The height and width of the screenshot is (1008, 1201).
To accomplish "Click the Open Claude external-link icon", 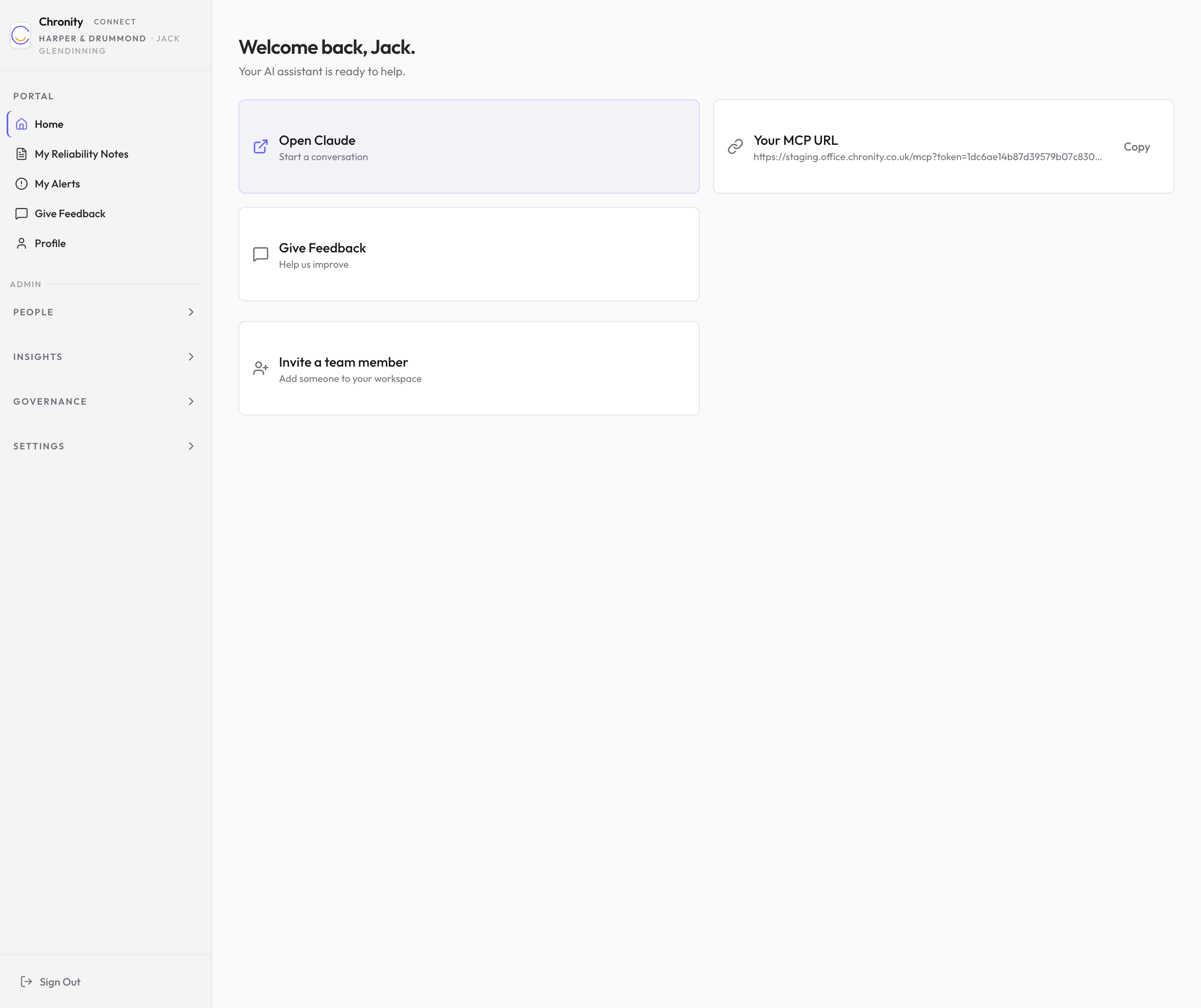I will pos(261,147).
